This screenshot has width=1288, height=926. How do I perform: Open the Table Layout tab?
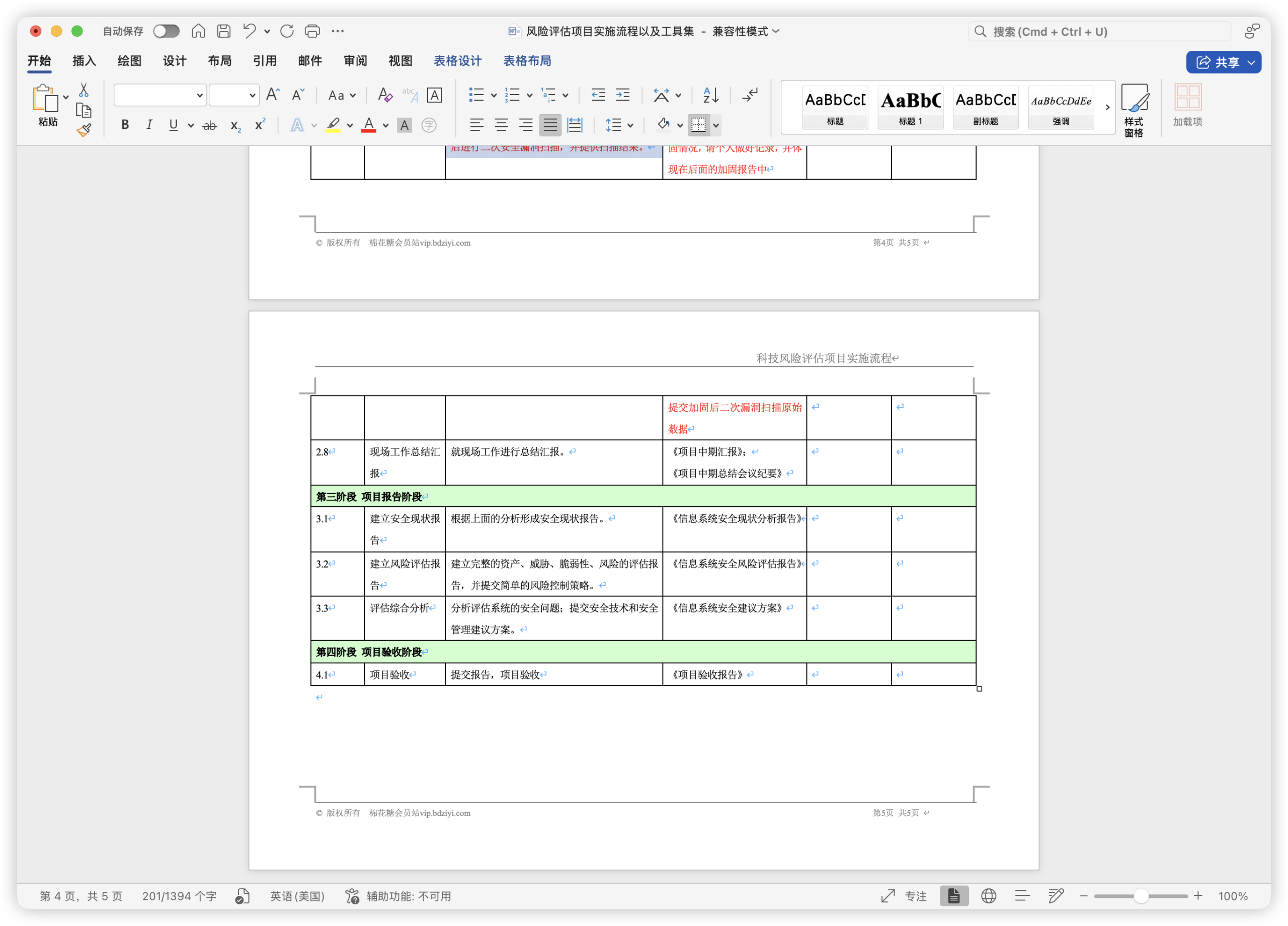[526, 61]
